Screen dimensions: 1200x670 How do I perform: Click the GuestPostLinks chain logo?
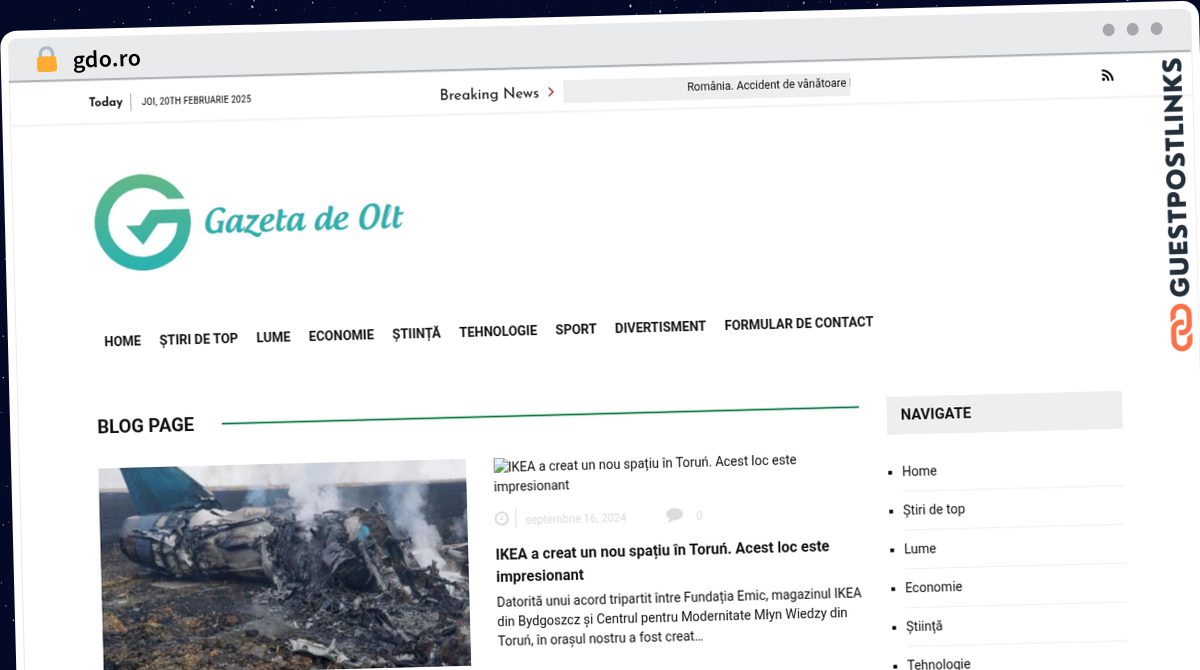pyautogui.click(x=1181, y=328)
